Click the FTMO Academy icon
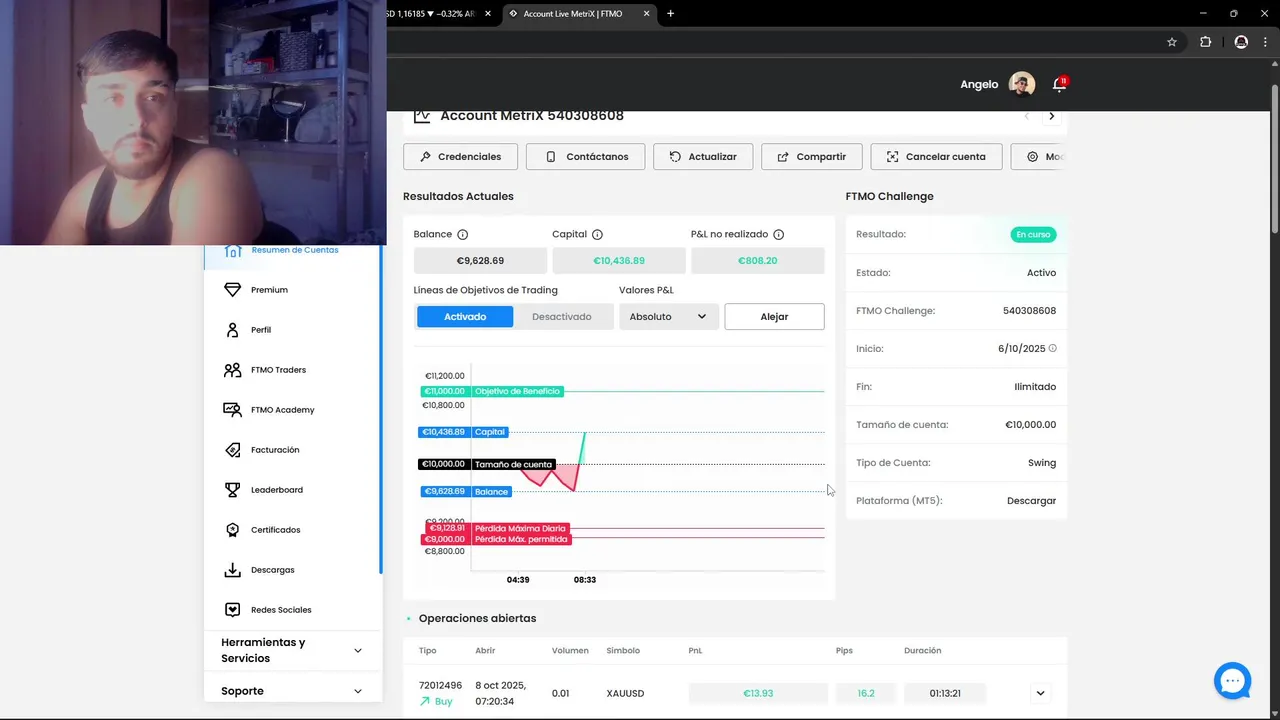This screenshot has height=720, width=1280. [x=232, y=410]
